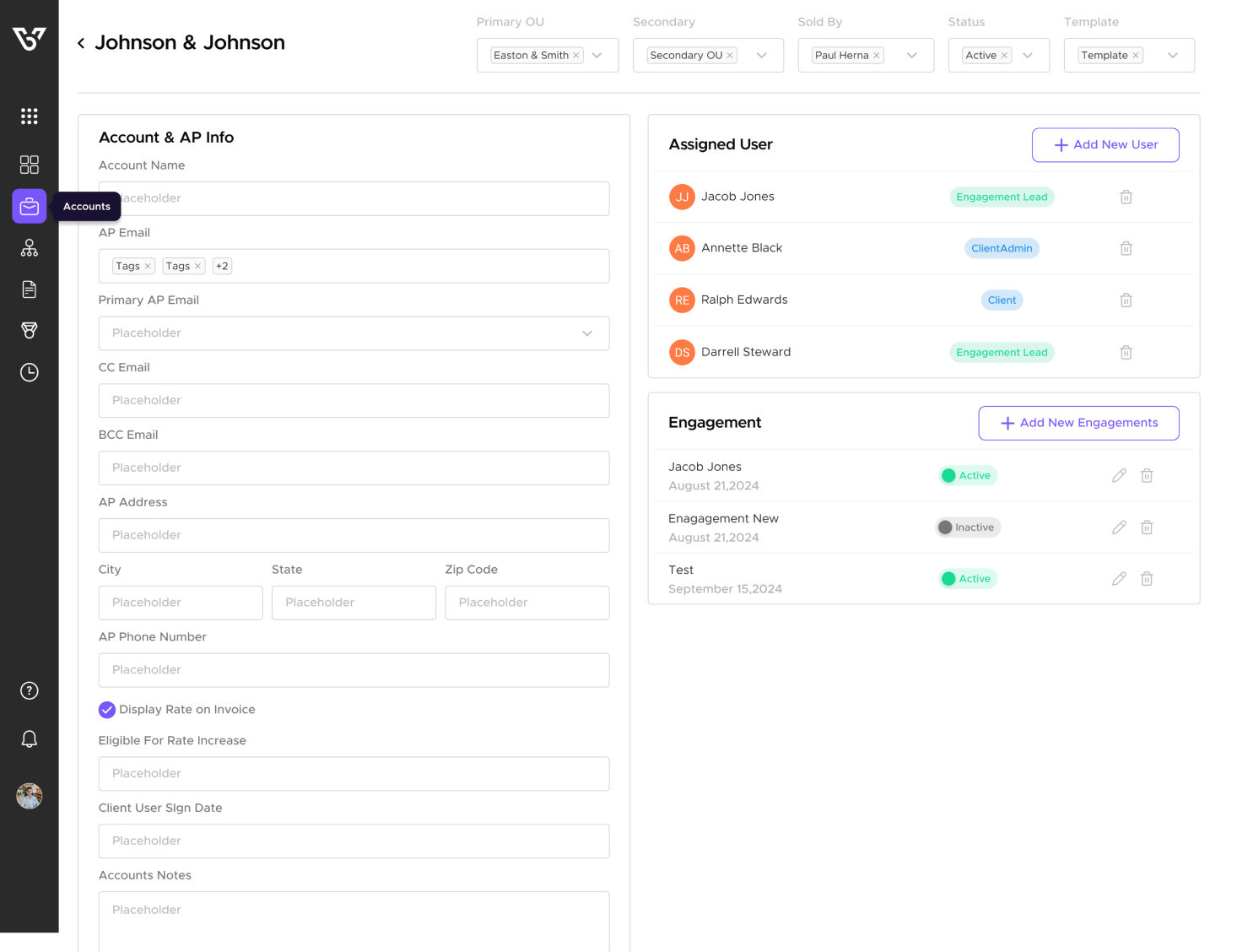1237x952 pixels.
Task: Select the Accounts sidebar menu item
Action: click(30, 207)
